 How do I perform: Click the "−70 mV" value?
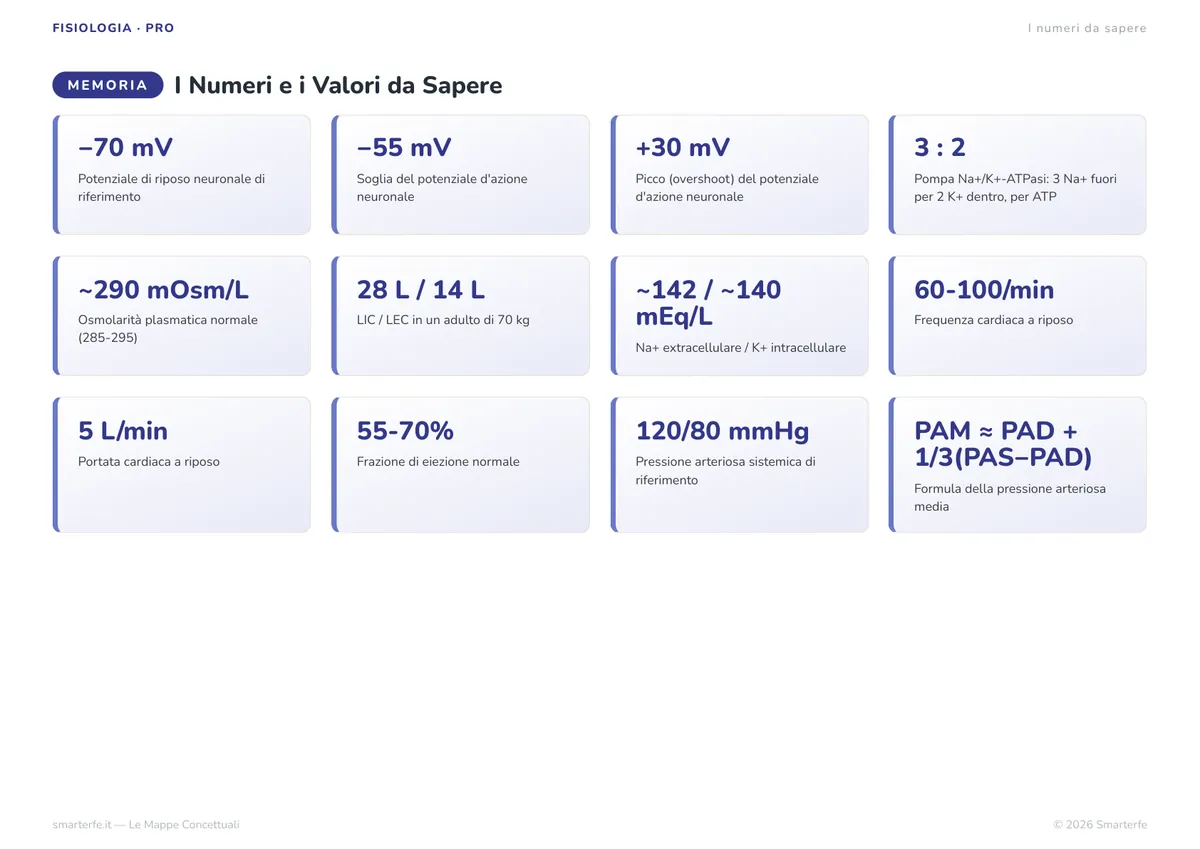pyautogui.click(x=125, y=148)
